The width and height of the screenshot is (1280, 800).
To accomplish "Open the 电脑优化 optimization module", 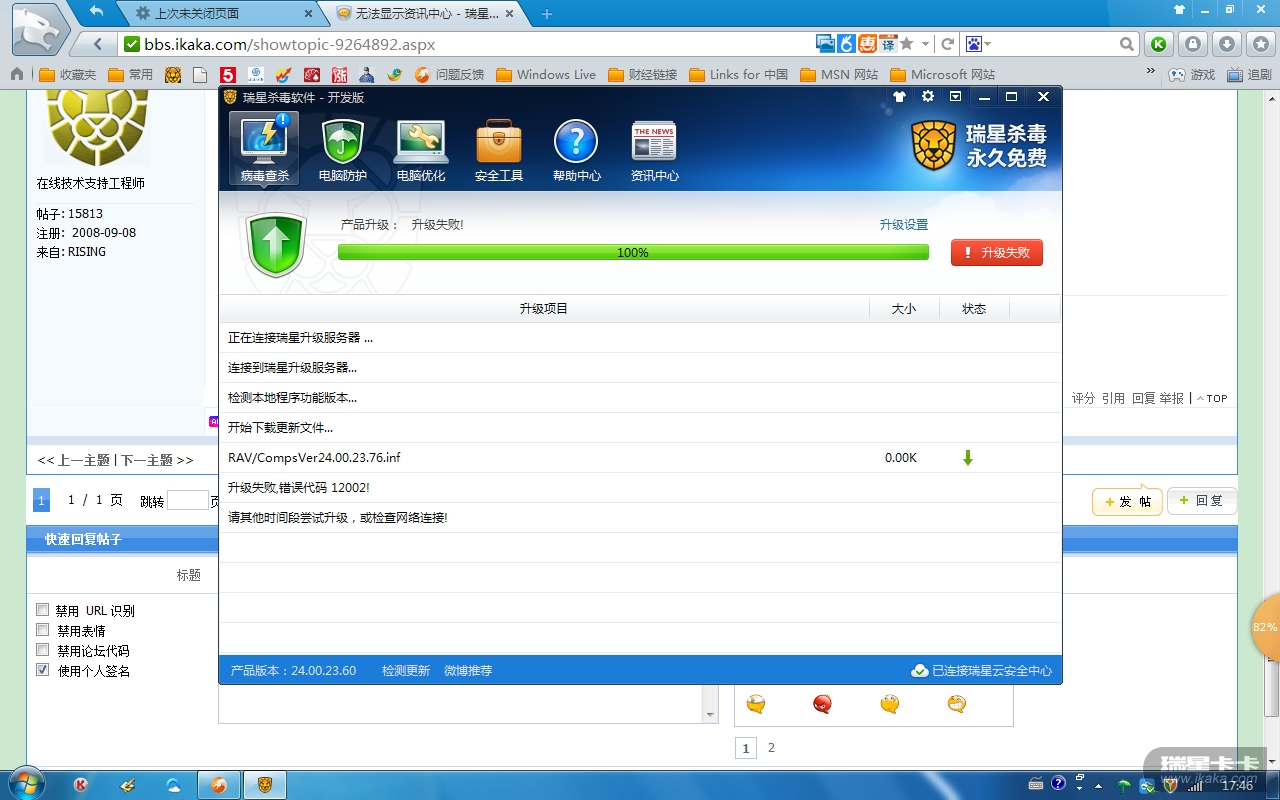I will 420,148.
